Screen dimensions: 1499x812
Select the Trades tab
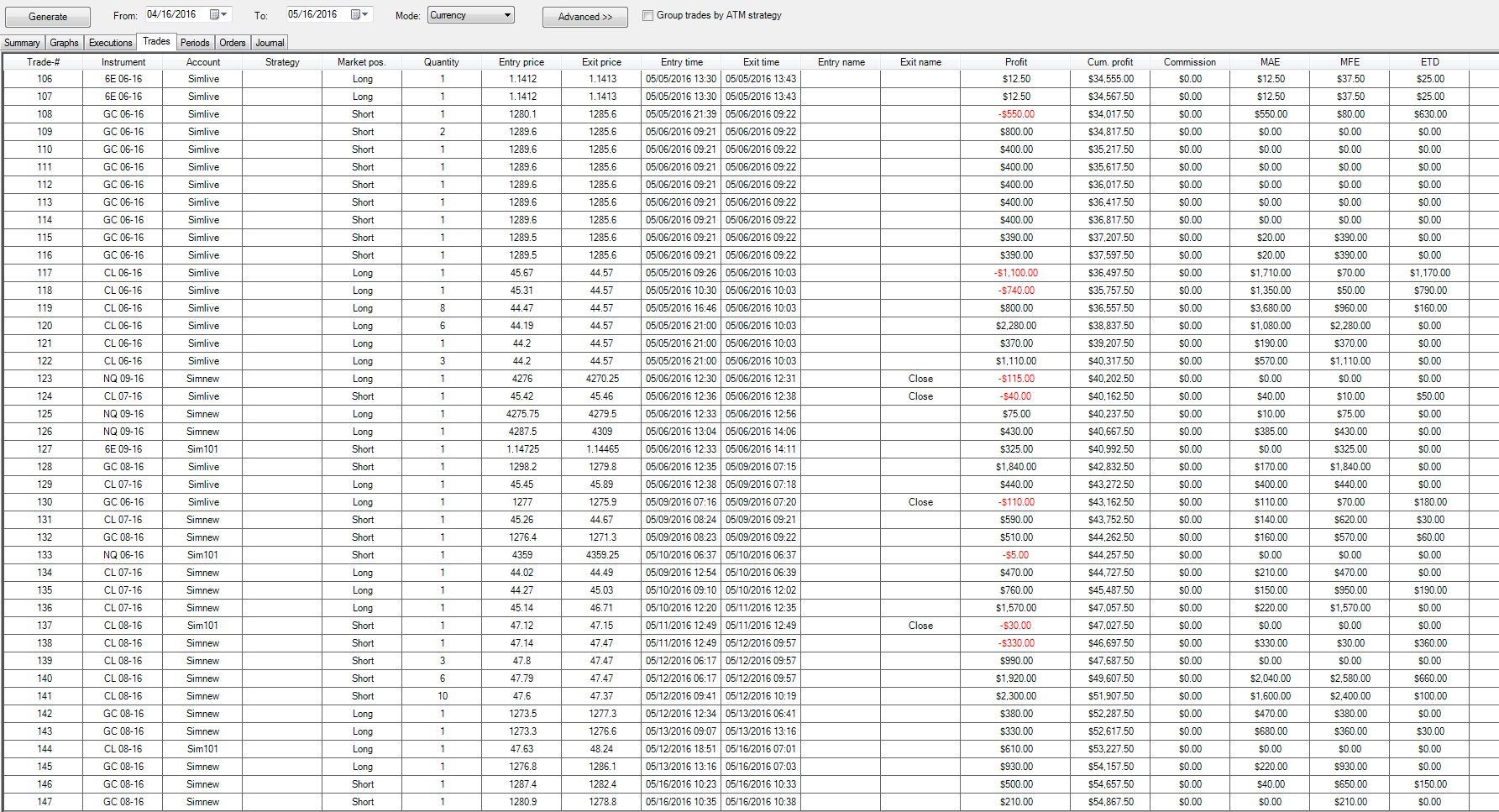156,41
